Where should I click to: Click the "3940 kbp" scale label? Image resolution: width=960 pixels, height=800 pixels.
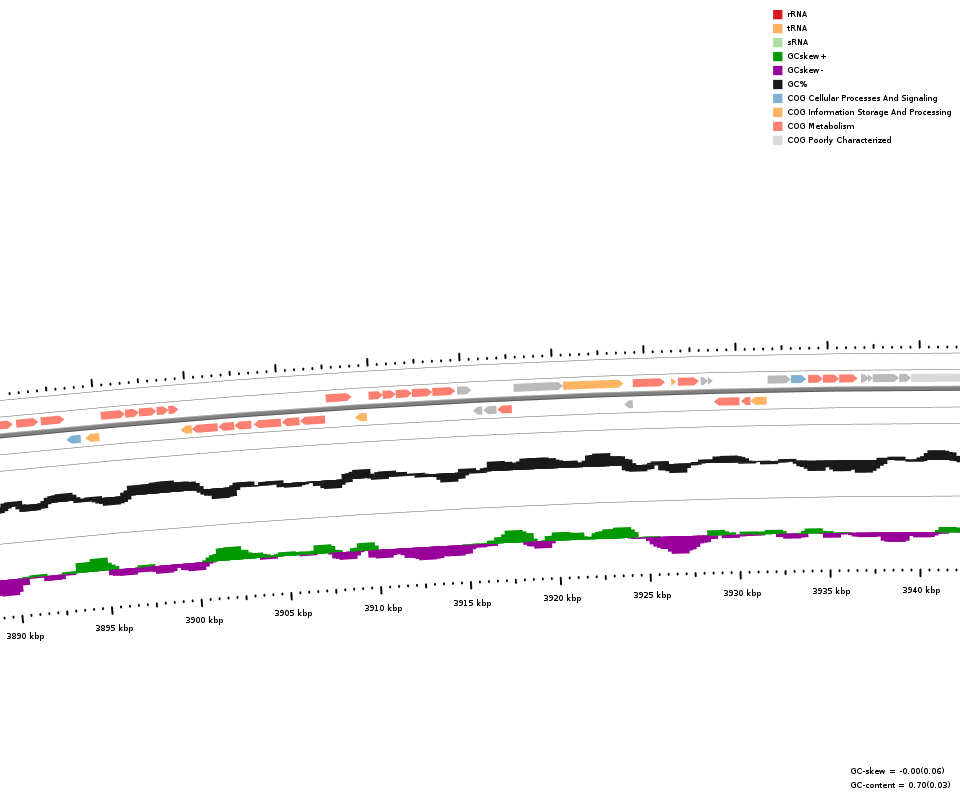921,591
